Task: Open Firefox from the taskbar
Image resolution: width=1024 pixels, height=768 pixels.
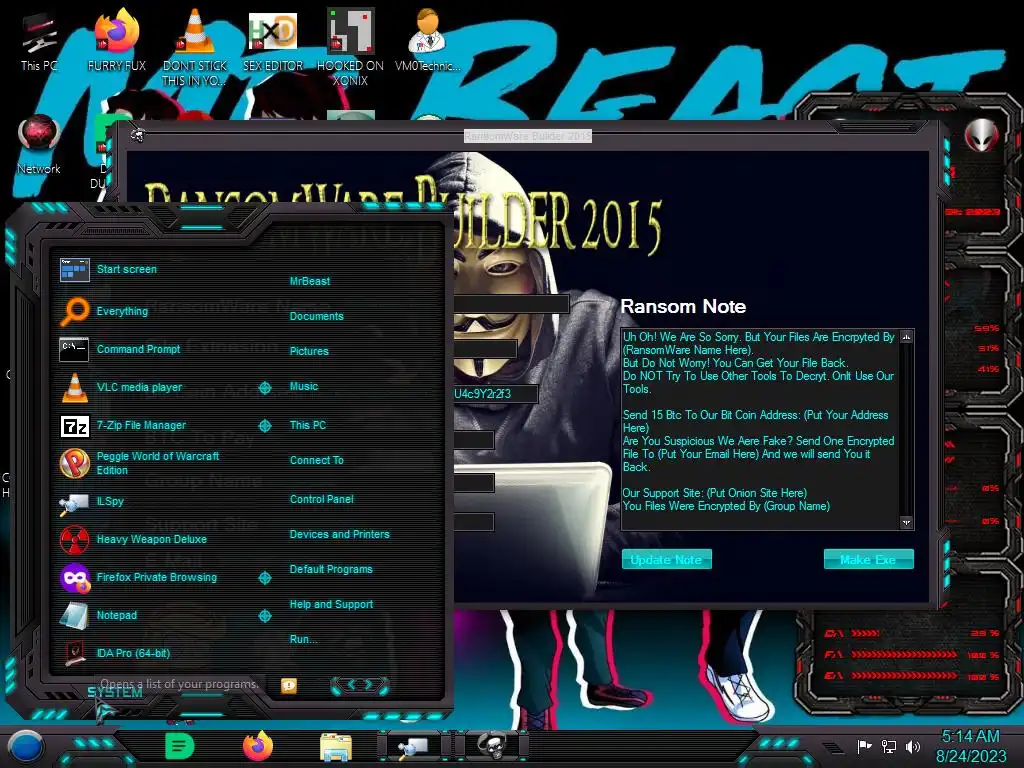Action: click(x=258, y=746)
